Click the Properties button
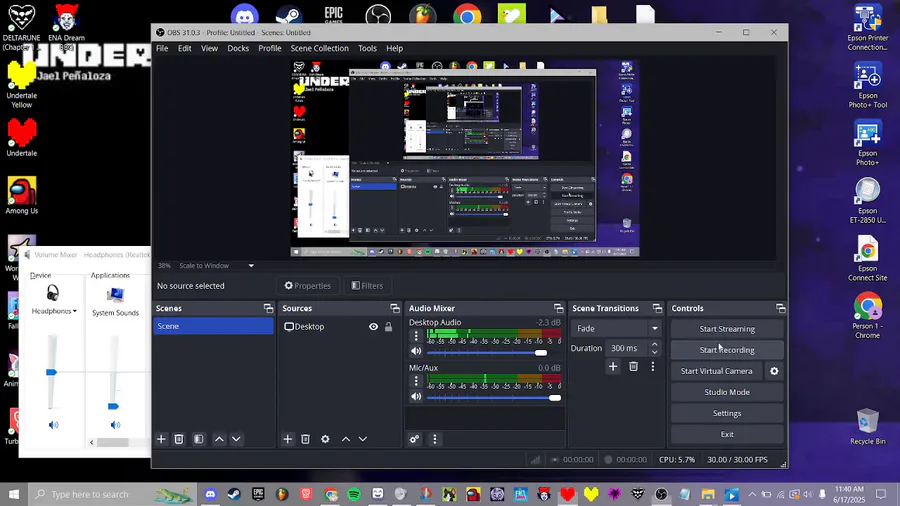The height and width of the screenshot is (506, 900). tap(308, 286)
